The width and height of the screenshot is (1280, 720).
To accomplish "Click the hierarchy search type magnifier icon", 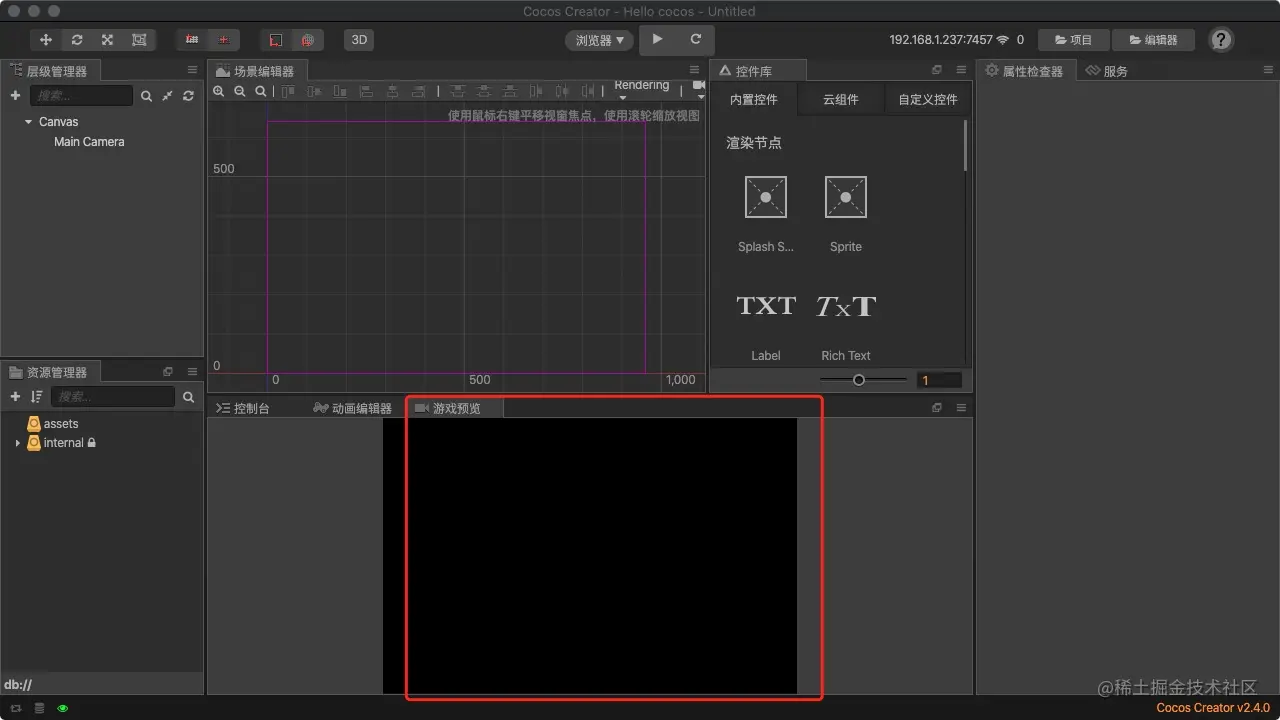I will pos(147,96).
